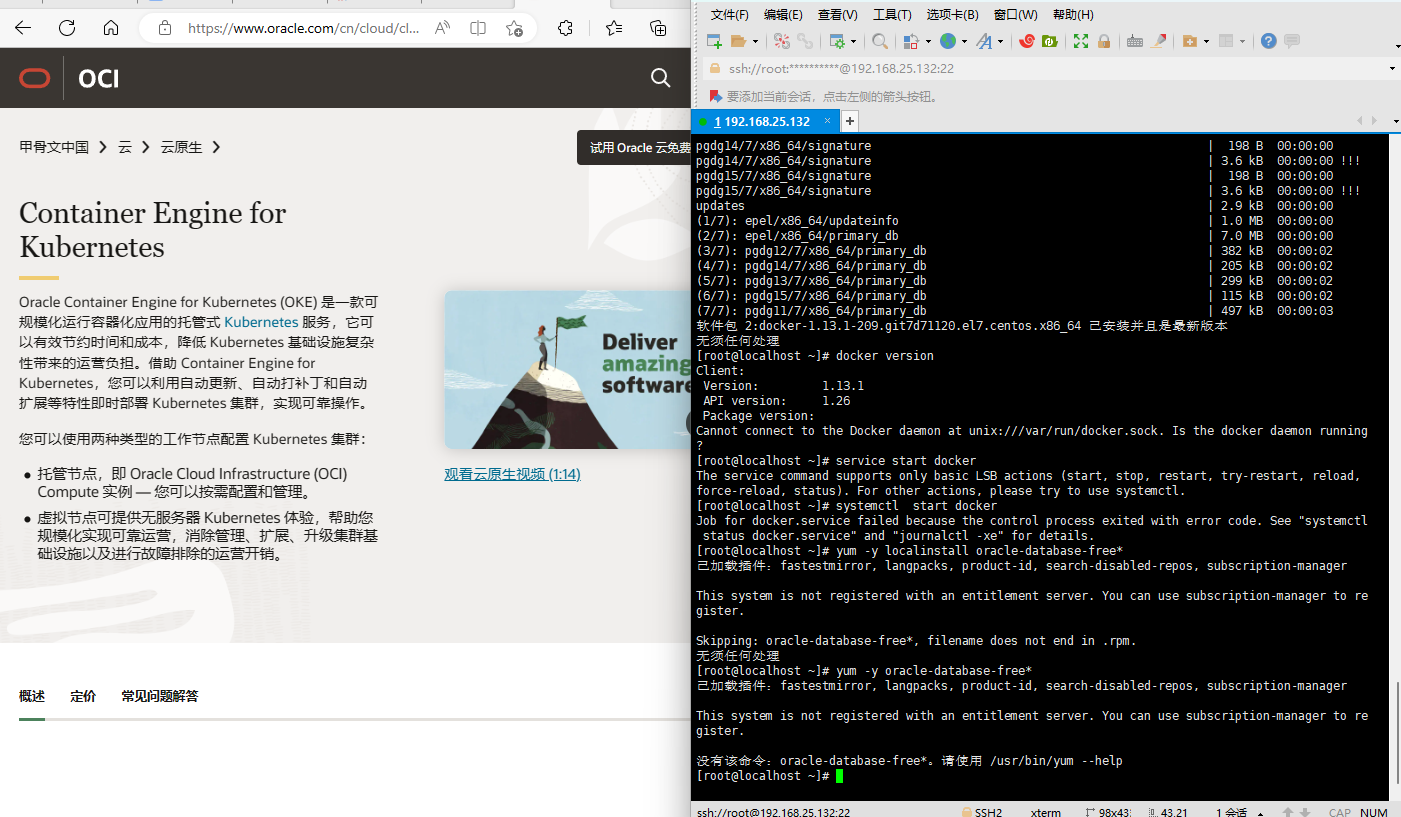Image resolution: width=1401 pixels, height=817 pixels.
Task: Click the bookmark arrow add-session icon
Action: click(x=715, y=96)
